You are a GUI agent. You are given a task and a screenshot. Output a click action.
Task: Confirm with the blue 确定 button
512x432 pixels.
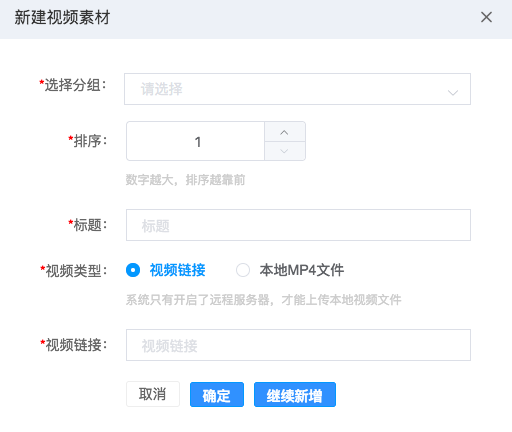pos(217,395)
